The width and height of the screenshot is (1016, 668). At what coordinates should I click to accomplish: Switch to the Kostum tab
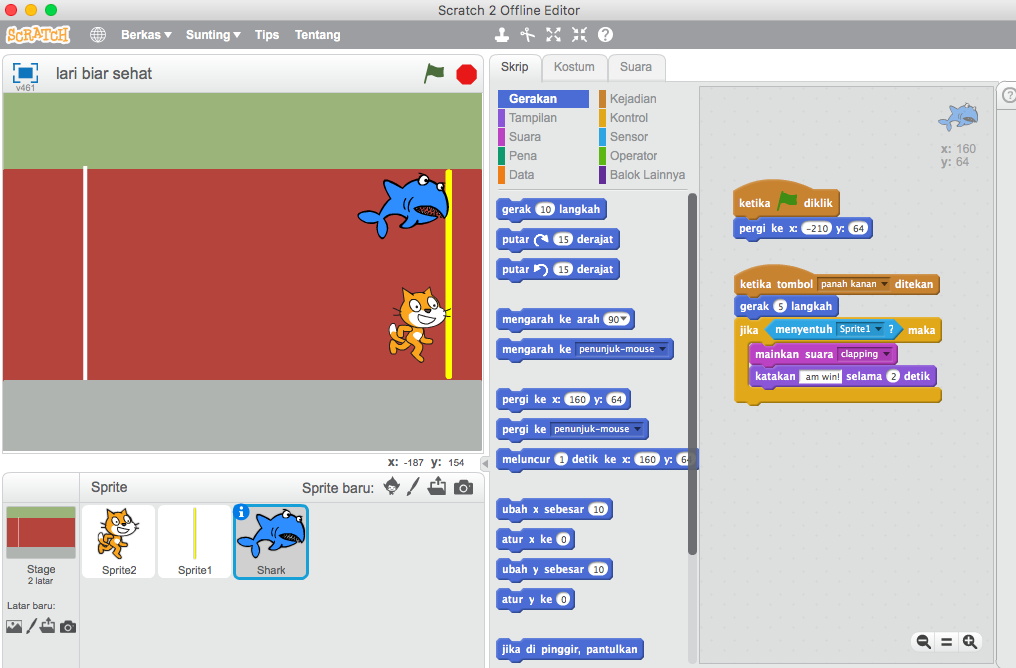[573, 69]
